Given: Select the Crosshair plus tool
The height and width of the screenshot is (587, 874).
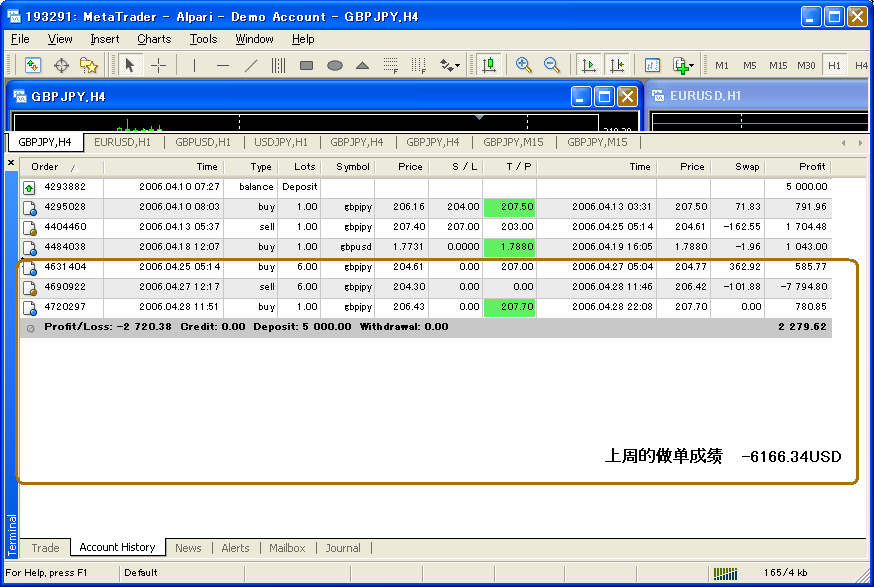Looking at the screenshot, I should point(159,65).
